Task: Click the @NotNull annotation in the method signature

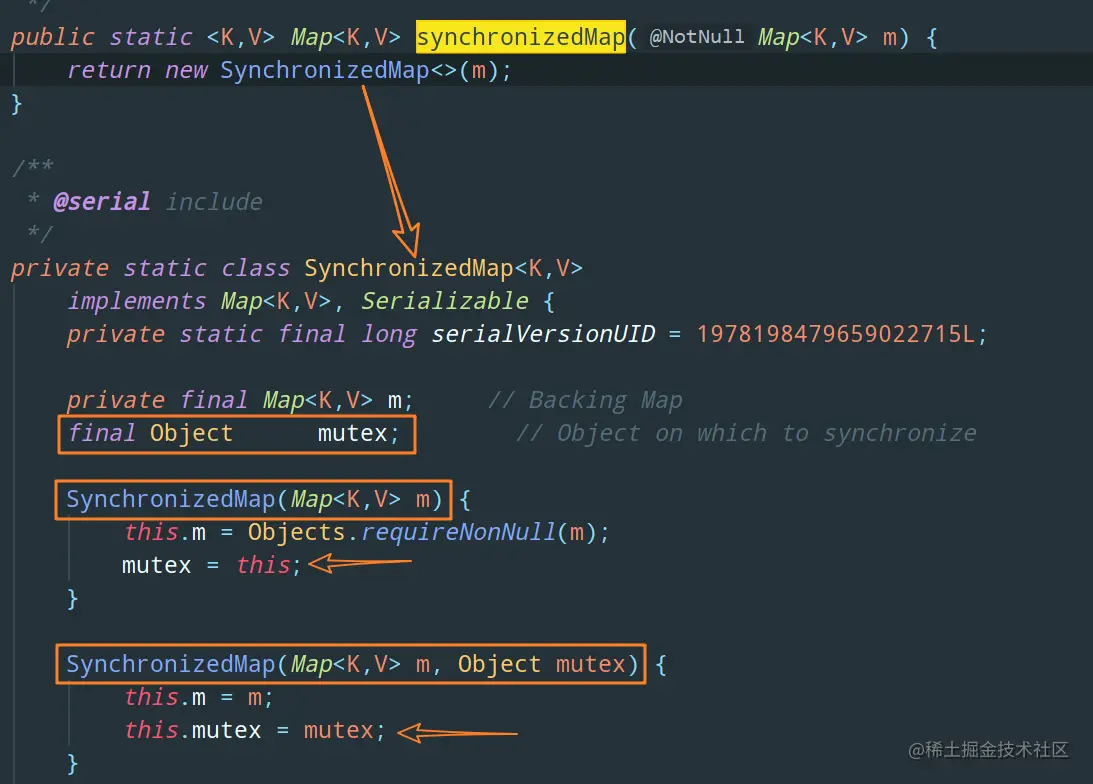Action: tap(696, 37)
